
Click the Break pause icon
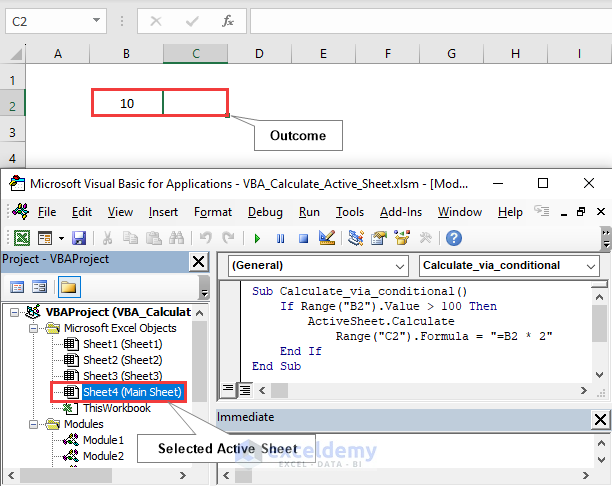click(280, 238)
